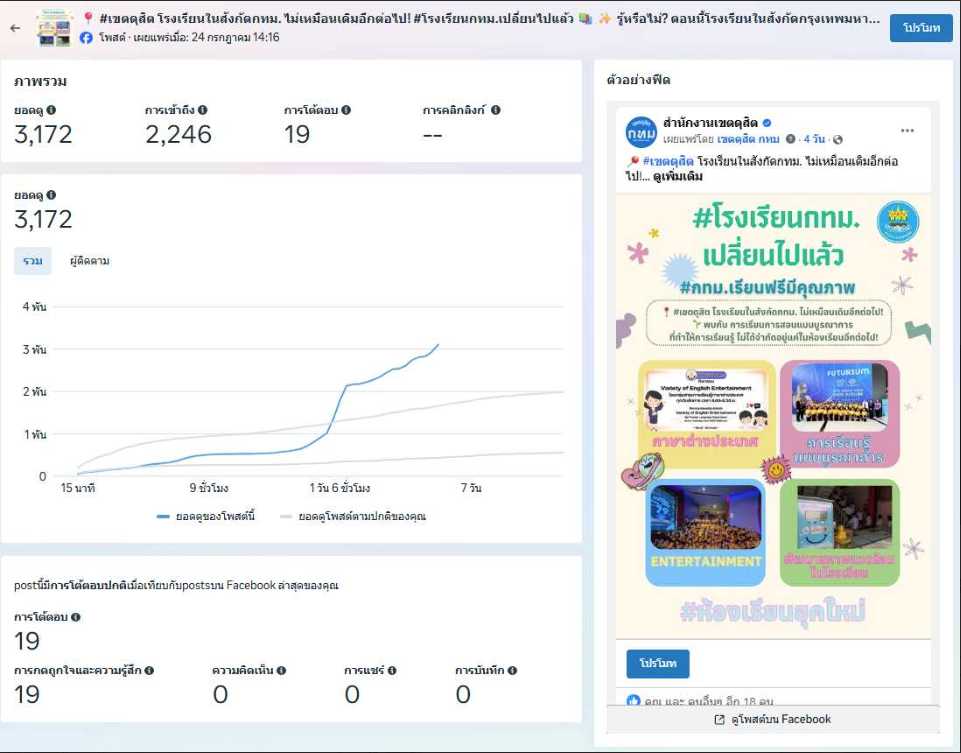Screen dimensions: 961x753
Task: Open the post three-dot options menu
Action: click(908, 131)
